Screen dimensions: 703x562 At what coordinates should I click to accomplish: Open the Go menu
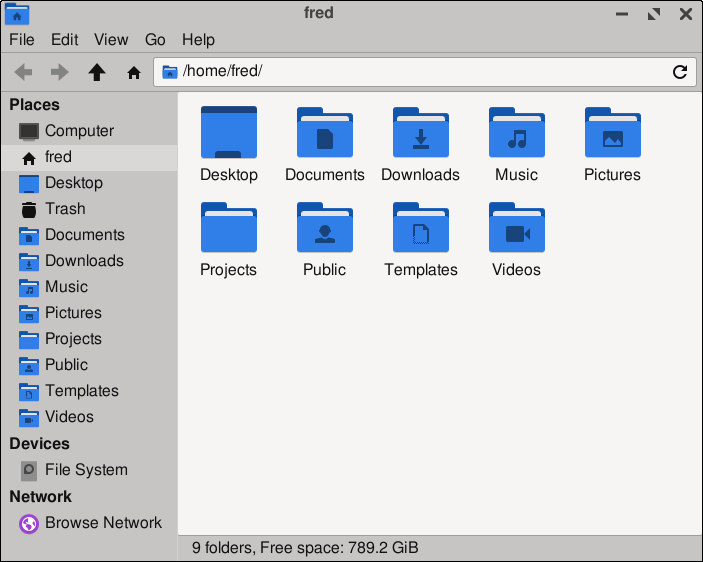(x=155, y=39)
